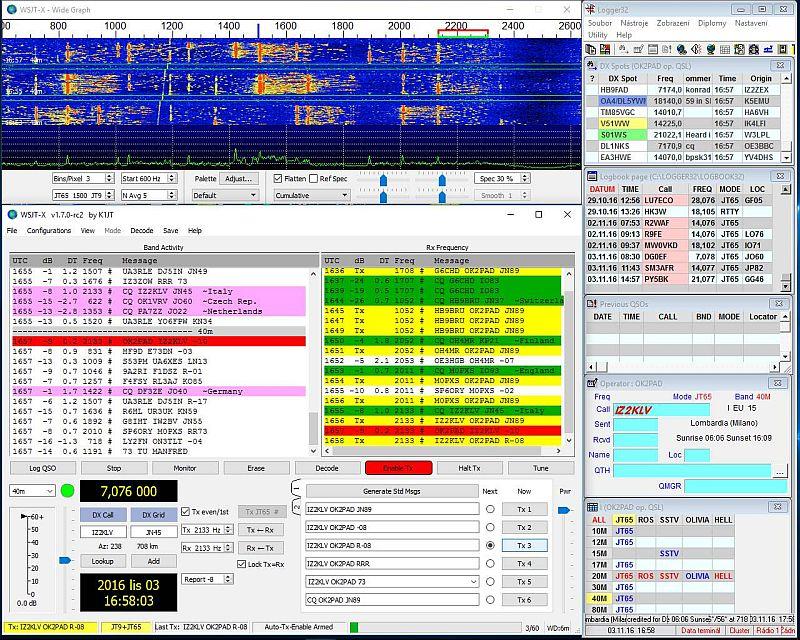Click the table grid icon in Logger32 toolbar
Viewport: 800px width, 640px height.
tap(725, 50)
